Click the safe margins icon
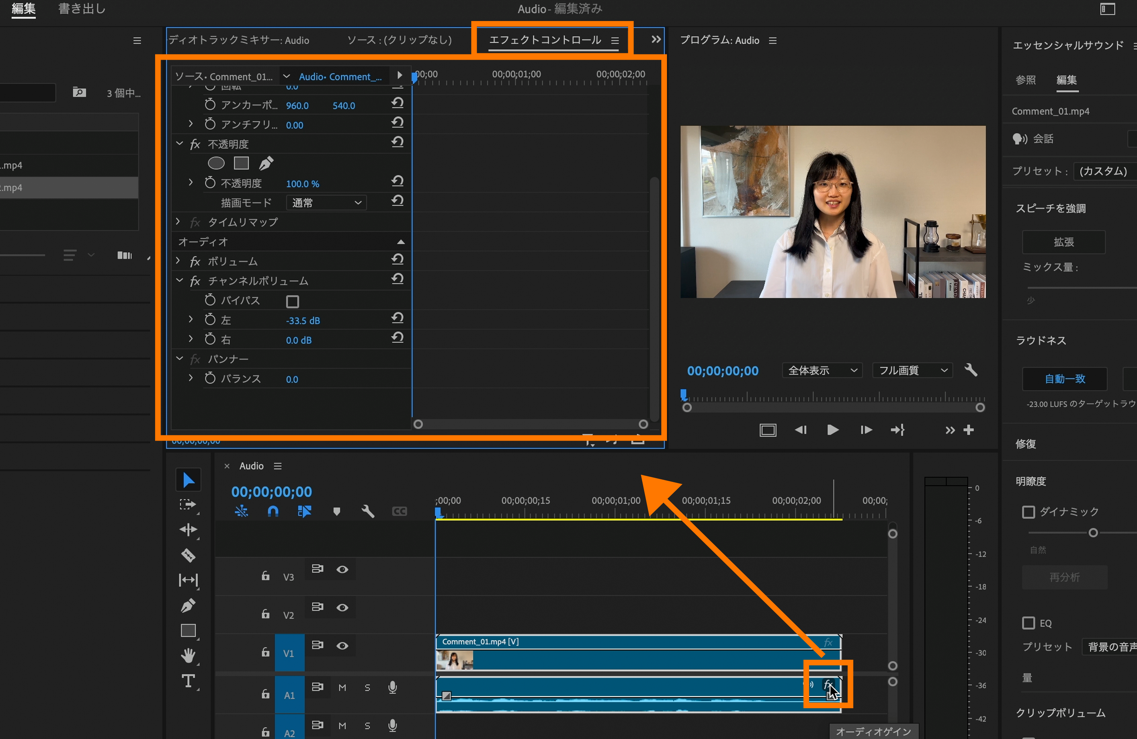The height and width of the screenshot is (739, 1137). 768,430
